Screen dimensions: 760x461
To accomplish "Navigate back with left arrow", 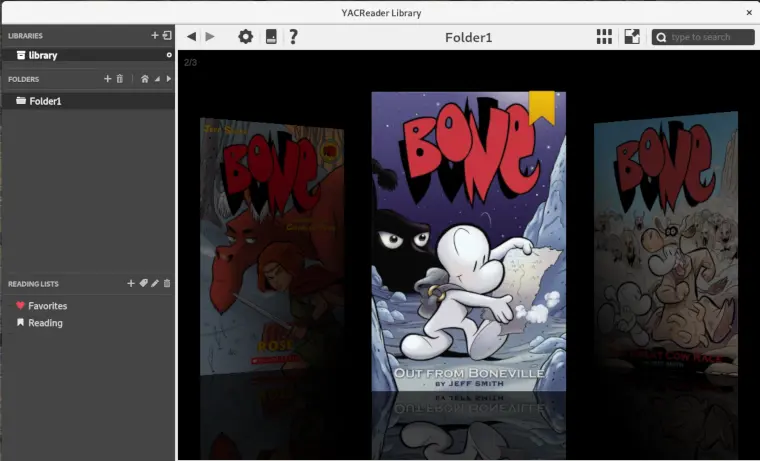I will click(191, 36).
